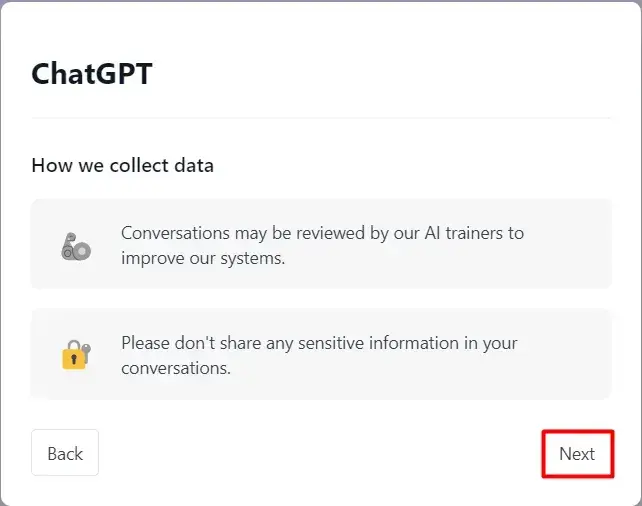Select the AI trainers review info card
Viewport: 642px width, 506px height.
tap(321, 244)
